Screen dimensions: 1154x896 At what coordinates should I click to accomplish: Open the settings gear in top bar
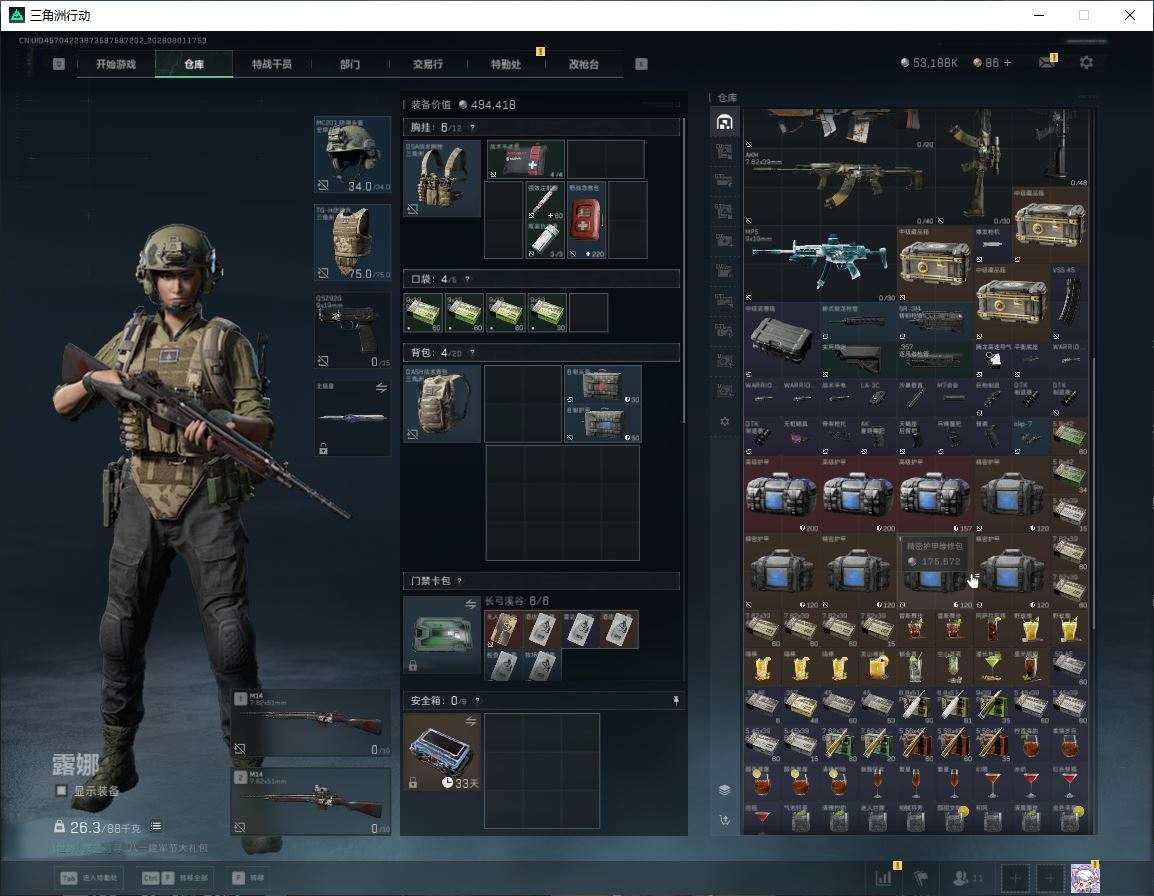coord(1086,63)
